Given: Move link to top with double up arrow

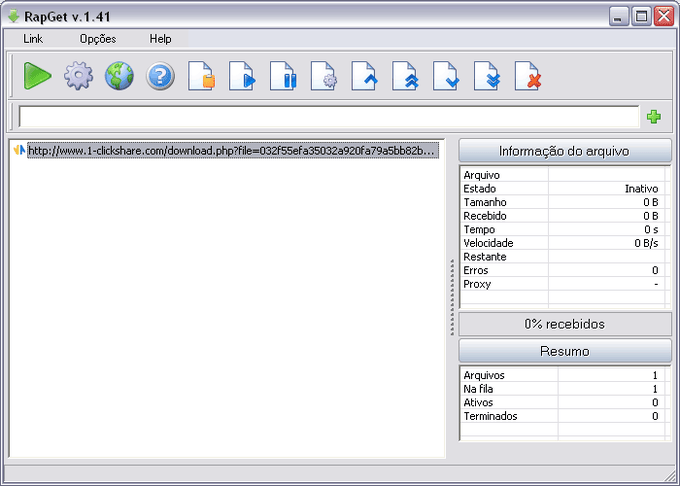Looking at the screenshot, I should pos(405,76).
